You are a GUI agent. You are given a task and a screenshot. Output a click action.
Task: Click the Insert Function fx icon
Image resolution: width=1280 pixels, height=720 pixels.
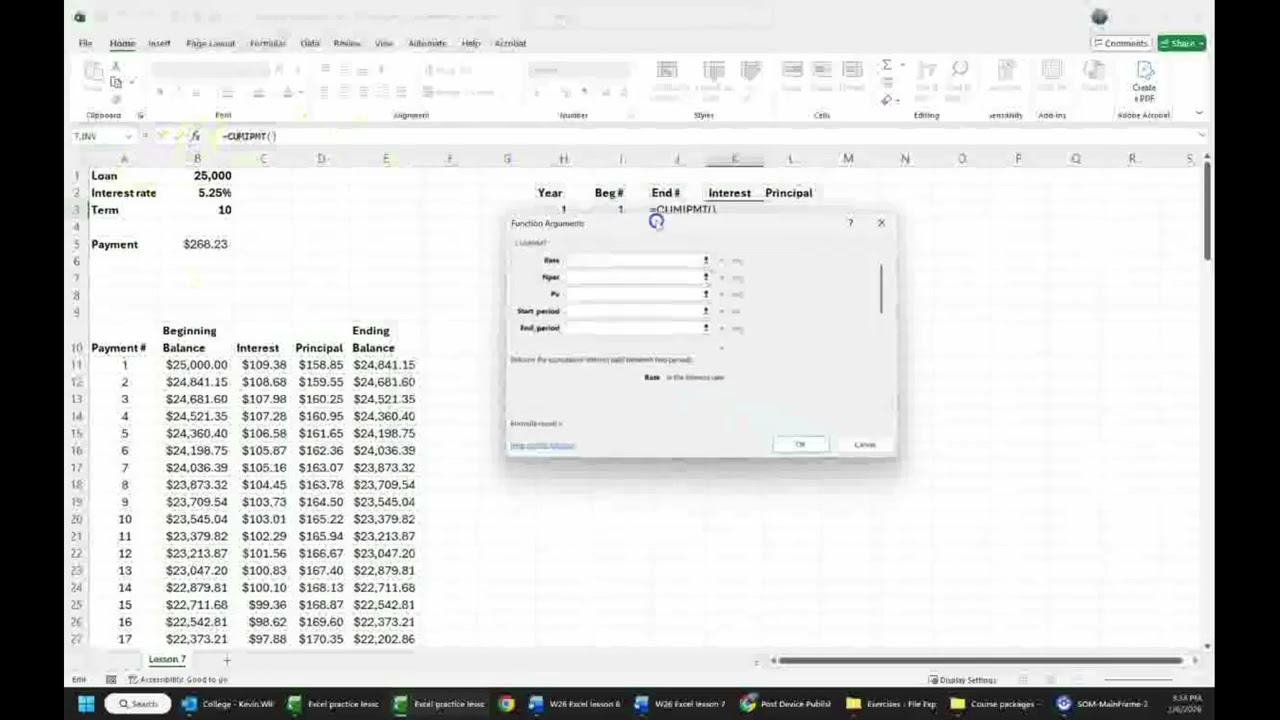click(195, 136)
